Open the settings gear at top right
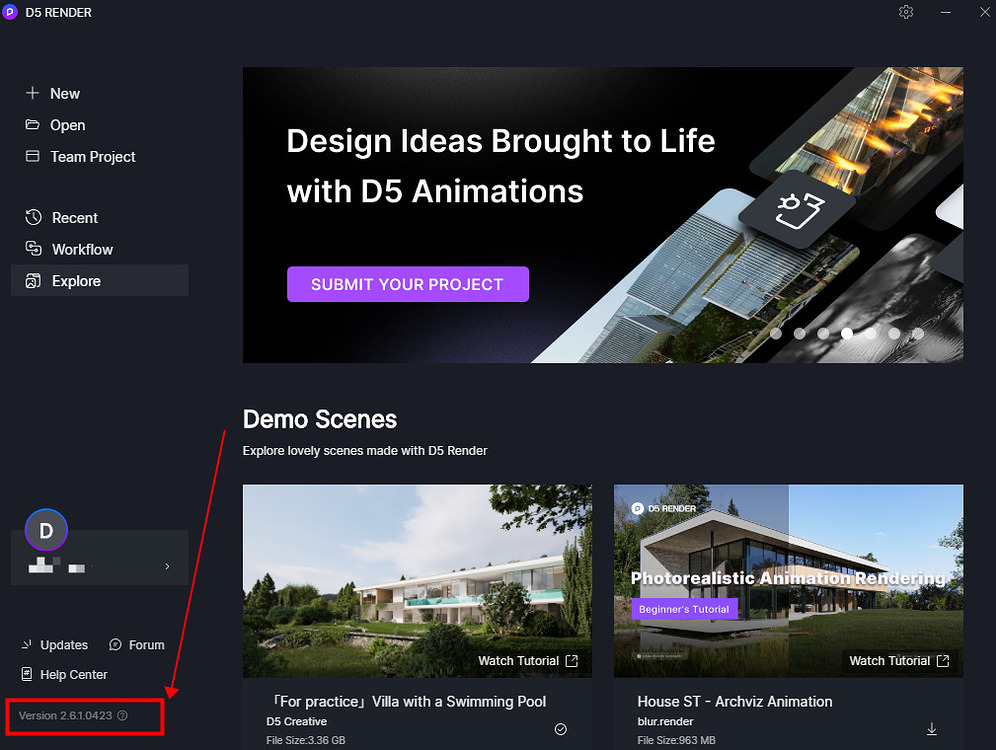Viewport: 996px width, 750px height. pyautogui.click(x=906, y=12)
